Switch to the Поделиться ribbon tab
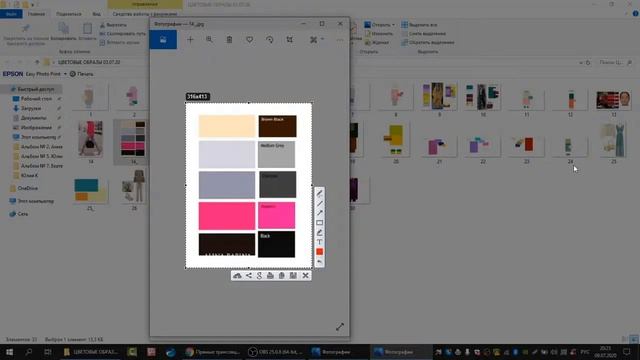This screenshot has width=640, height=360. 69,14
